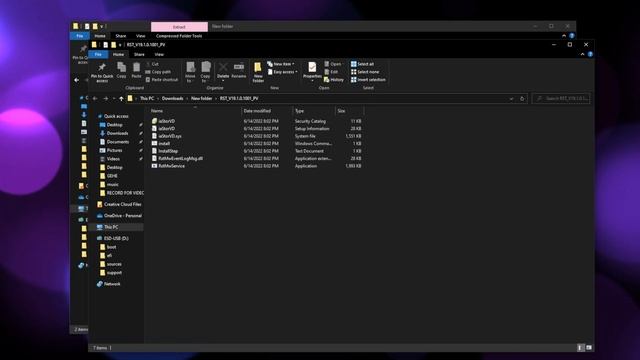Click the Copy to icon
This screenshot has width=640, height=360.
coord(205,67)
